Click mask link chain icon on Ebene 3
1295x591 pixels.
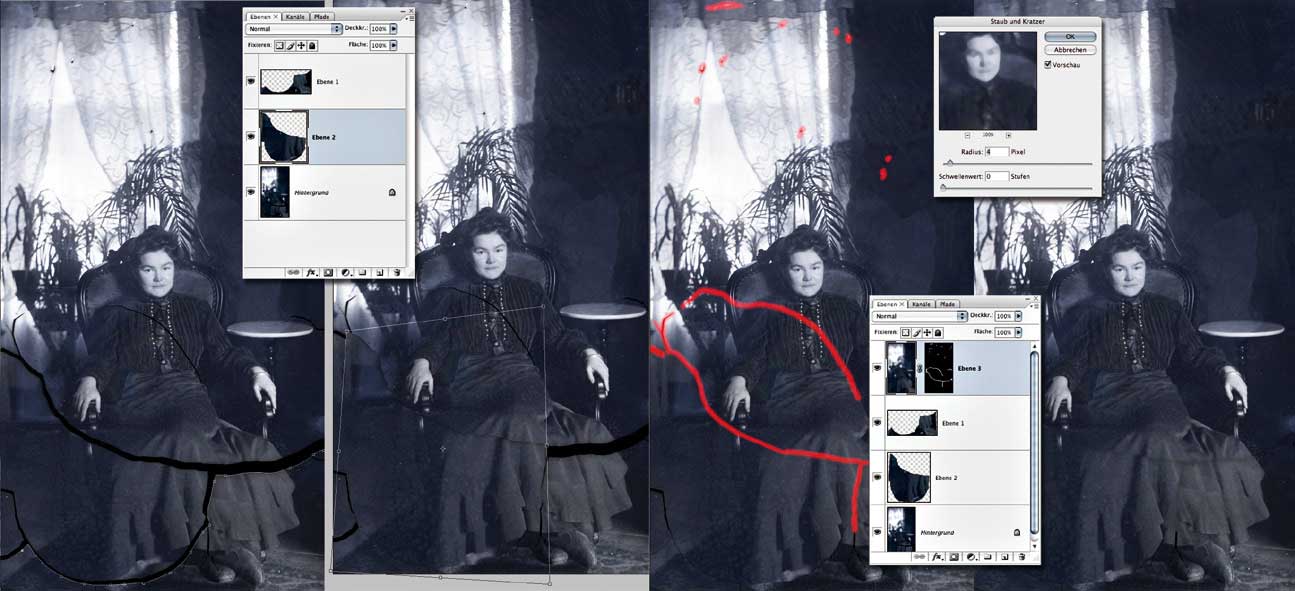pos(919,369)
